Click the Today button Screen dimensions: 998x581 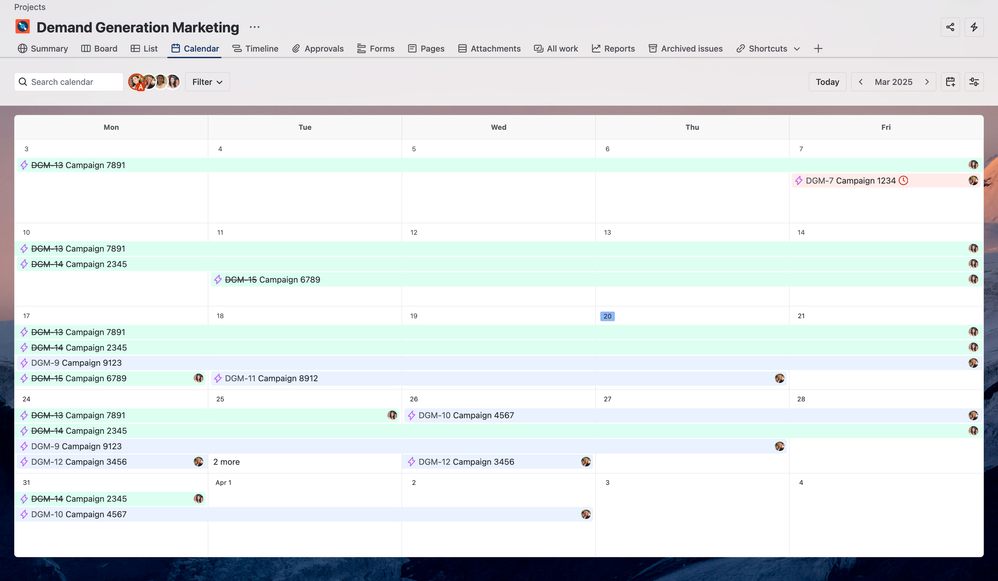pos(827,82)
